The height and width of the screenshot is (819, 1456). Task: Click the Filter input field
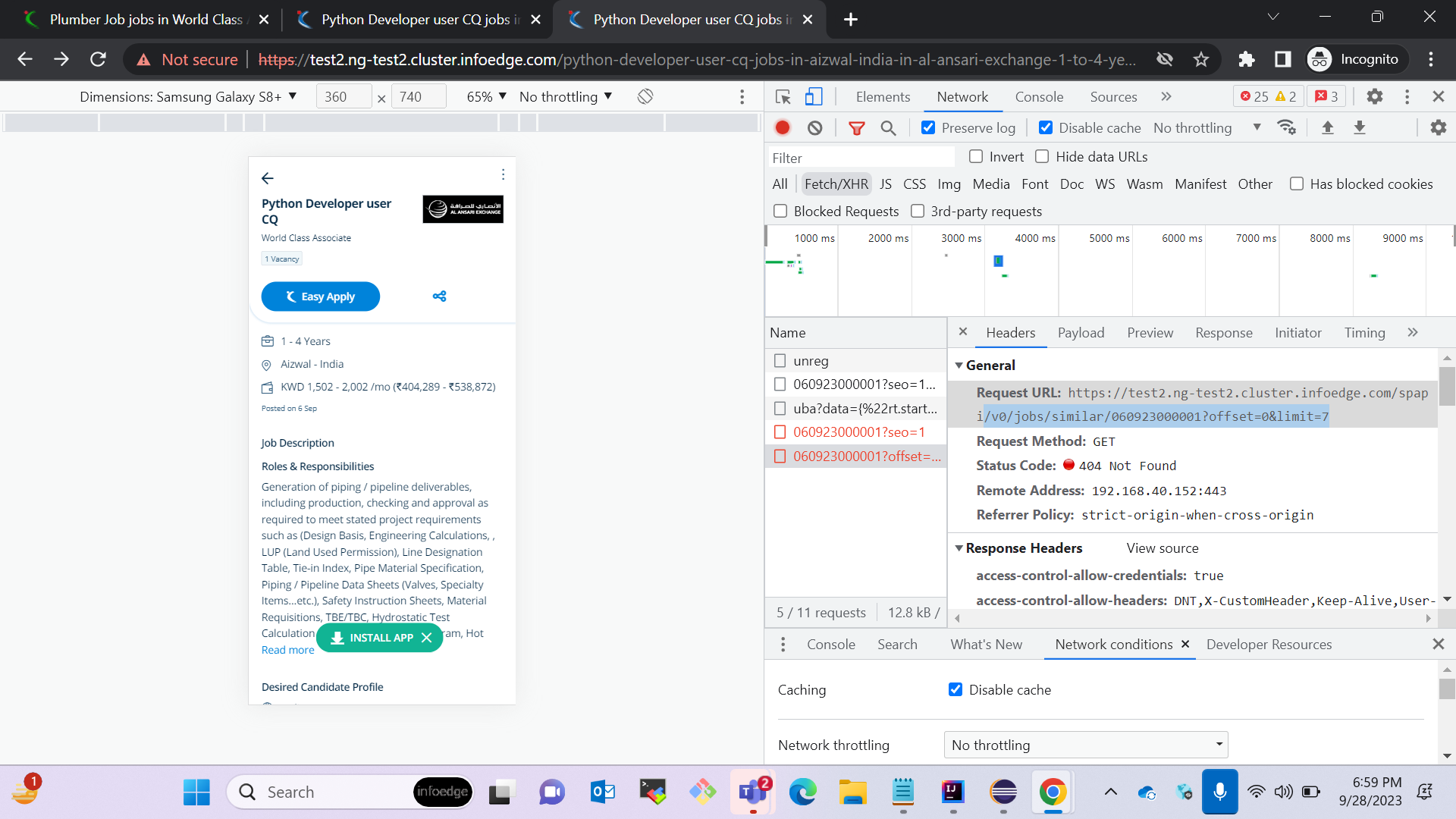point(861,158)
